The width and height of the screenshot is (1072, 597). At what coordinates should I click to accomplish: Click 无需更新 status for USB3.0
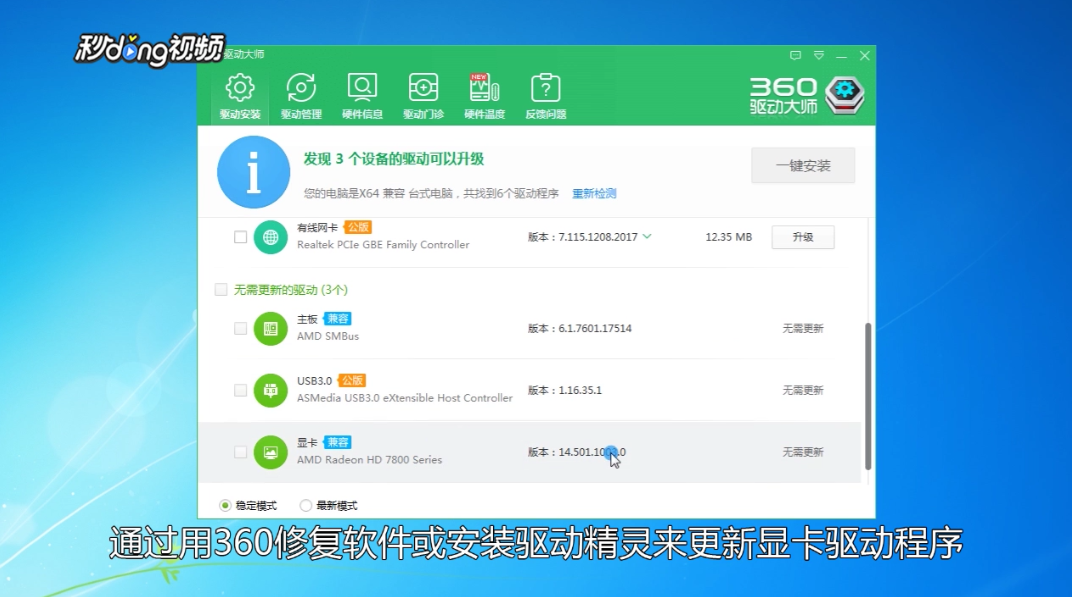point(803,390)
